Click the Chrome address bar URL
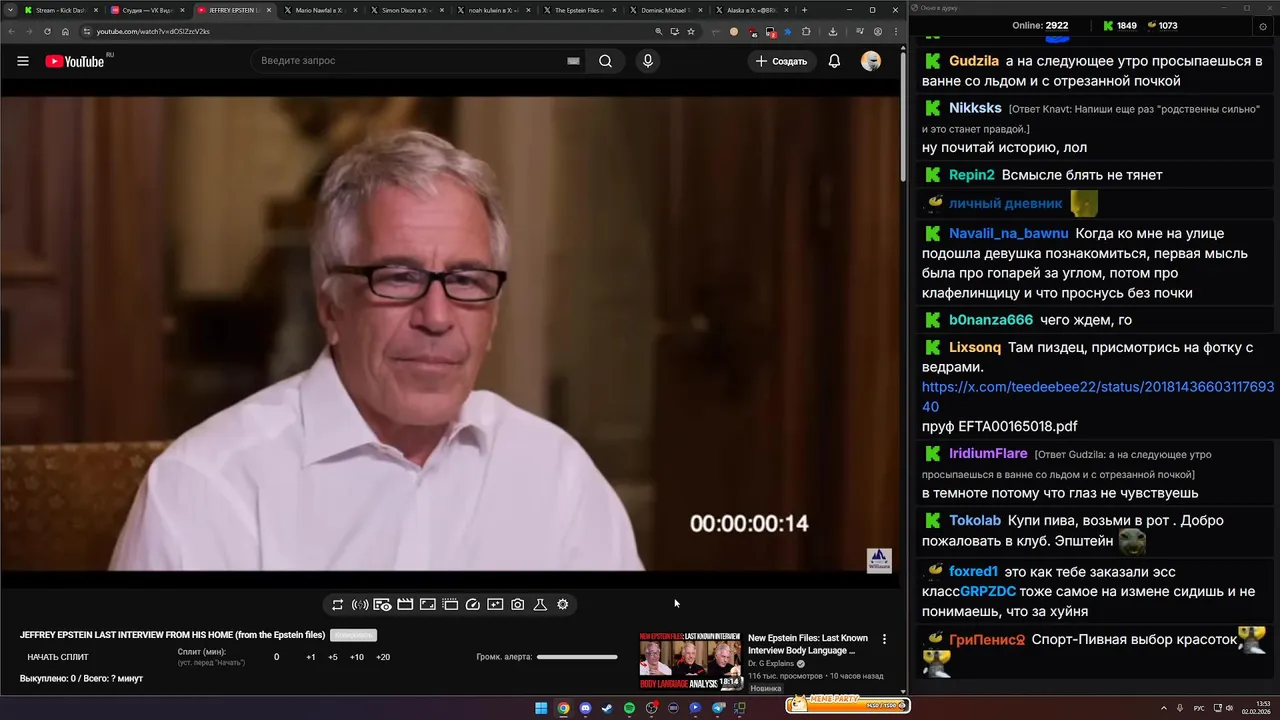1280x720 pixels. click(153, 31)
